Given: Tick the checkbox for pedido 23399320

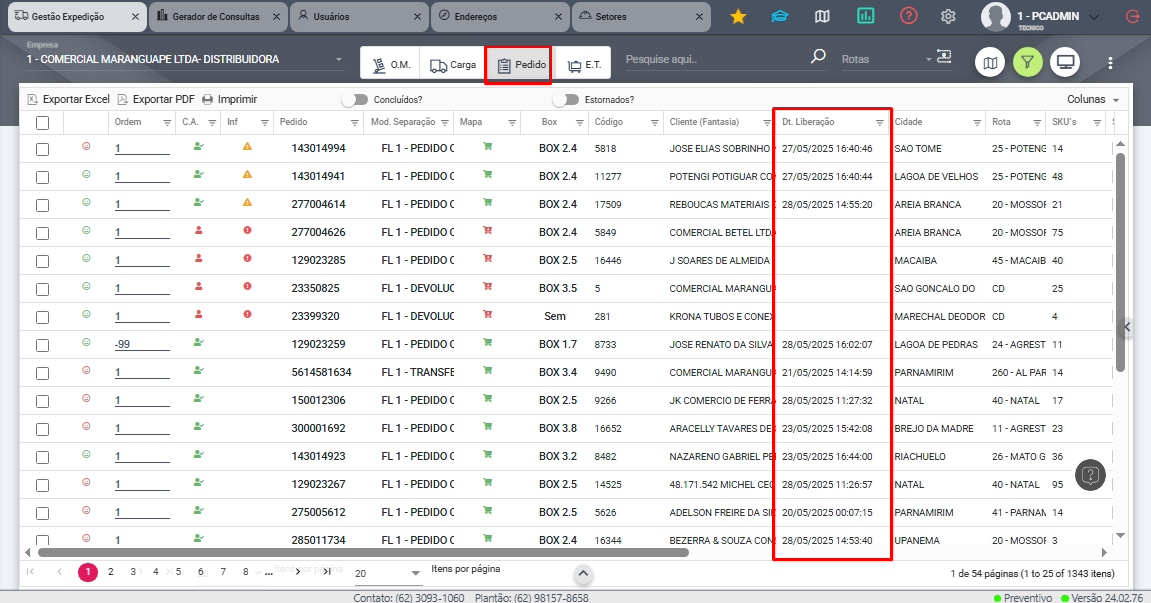Looking at the screenshot, I should [x=43, y=317].
